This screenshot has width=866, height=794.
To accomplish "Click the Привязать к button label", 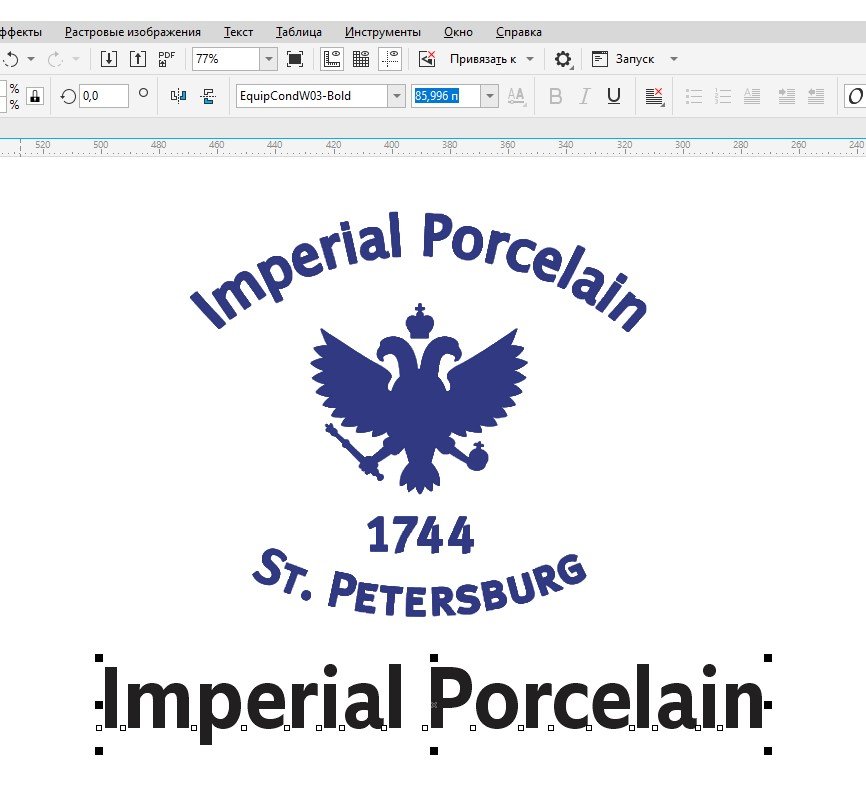I will point(483,59).
